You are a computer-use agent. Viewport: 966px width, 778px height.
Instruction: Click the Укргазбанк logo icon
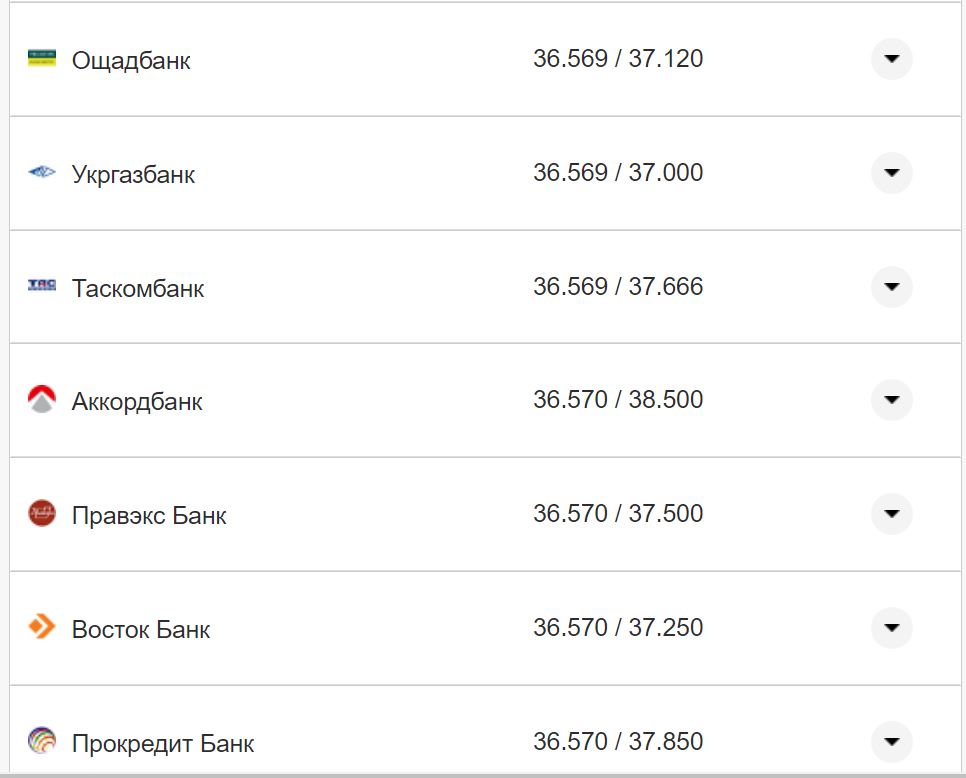(x=42, y=172)
